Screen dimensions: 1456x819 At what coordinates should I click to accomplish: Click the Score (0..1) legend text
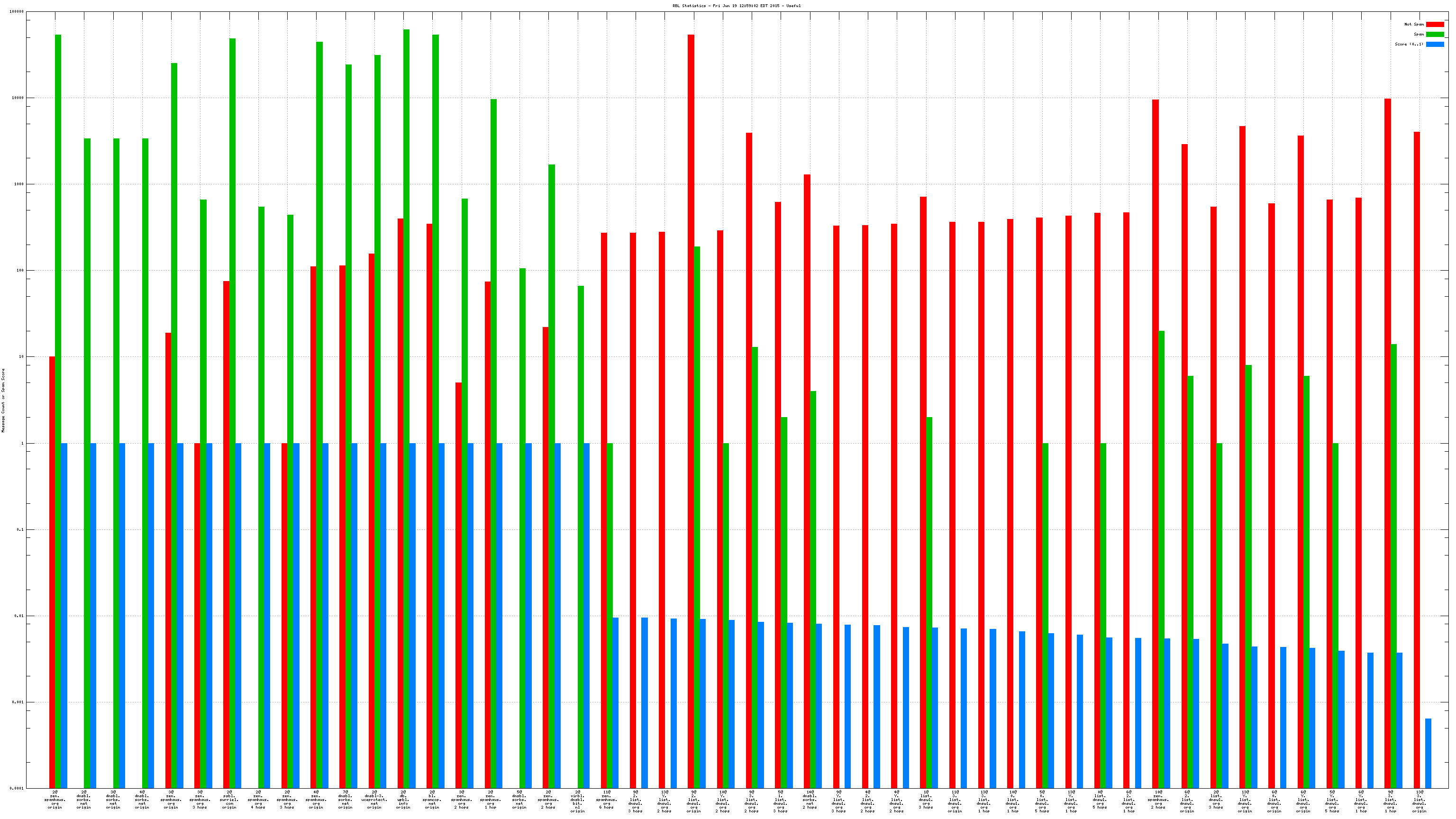(1409, 44)
